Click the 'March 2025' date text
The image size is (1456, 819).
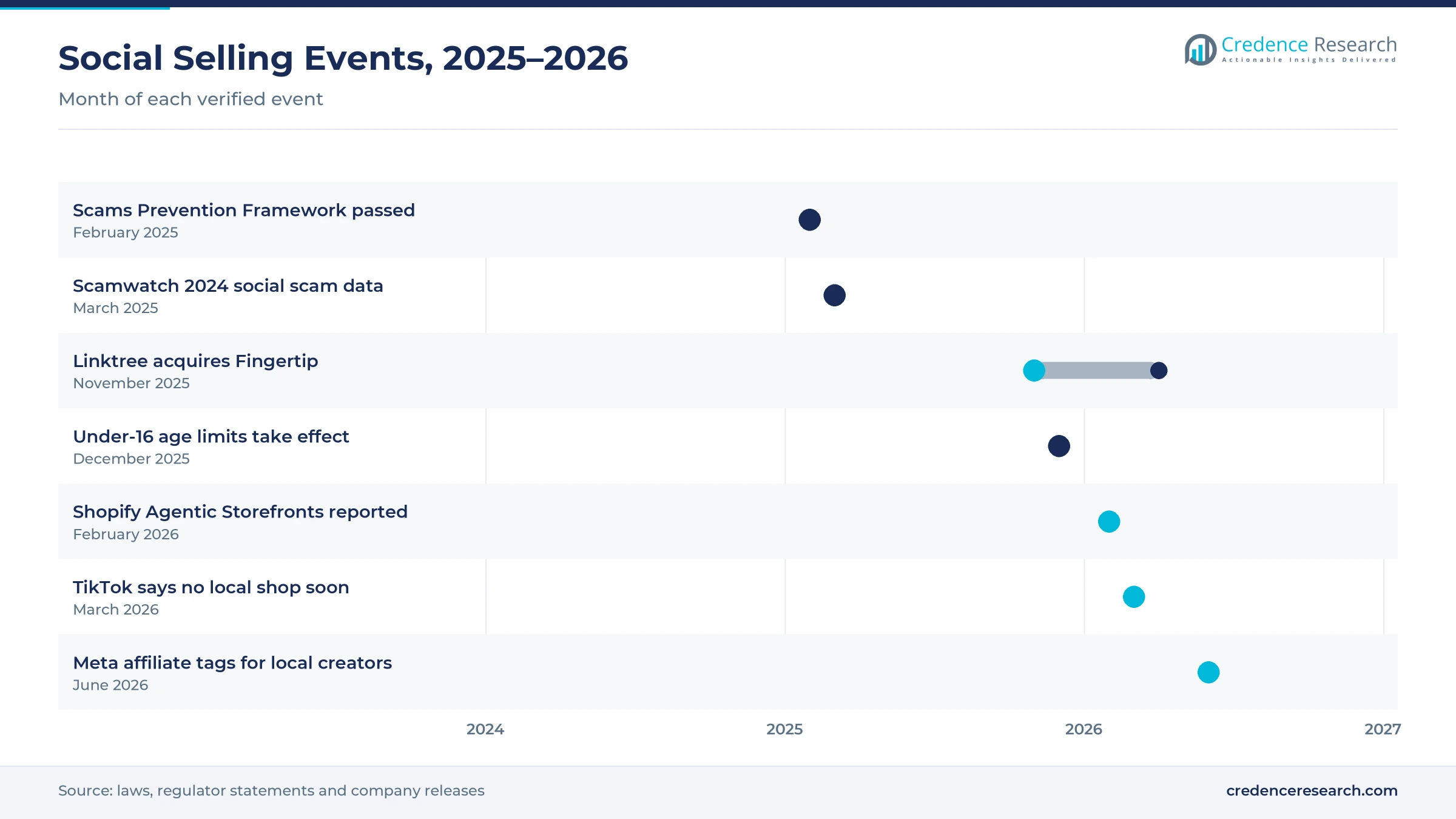(x=115, y=308)
